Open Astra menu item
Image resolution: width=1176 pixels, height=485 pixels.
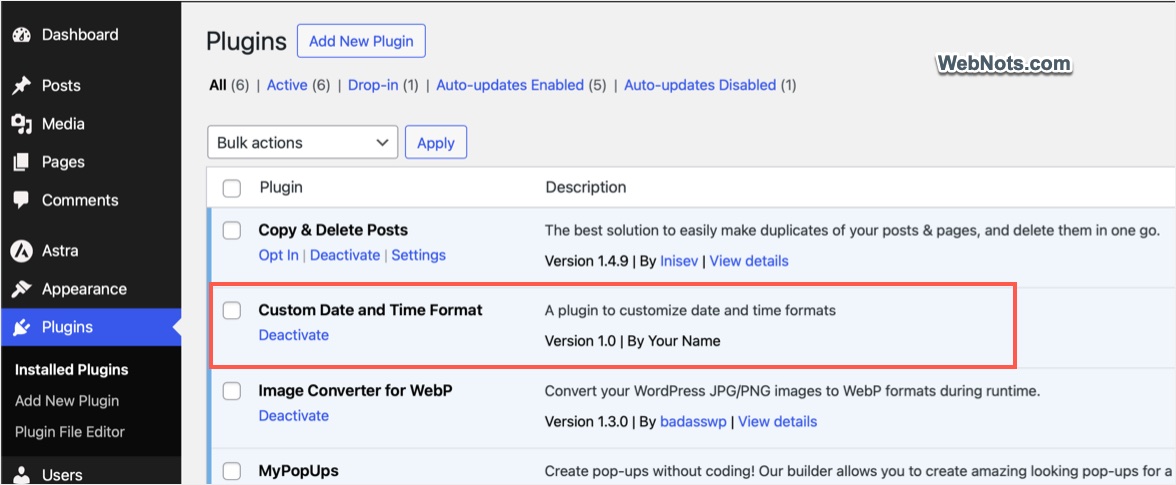(x=90, y=251)
